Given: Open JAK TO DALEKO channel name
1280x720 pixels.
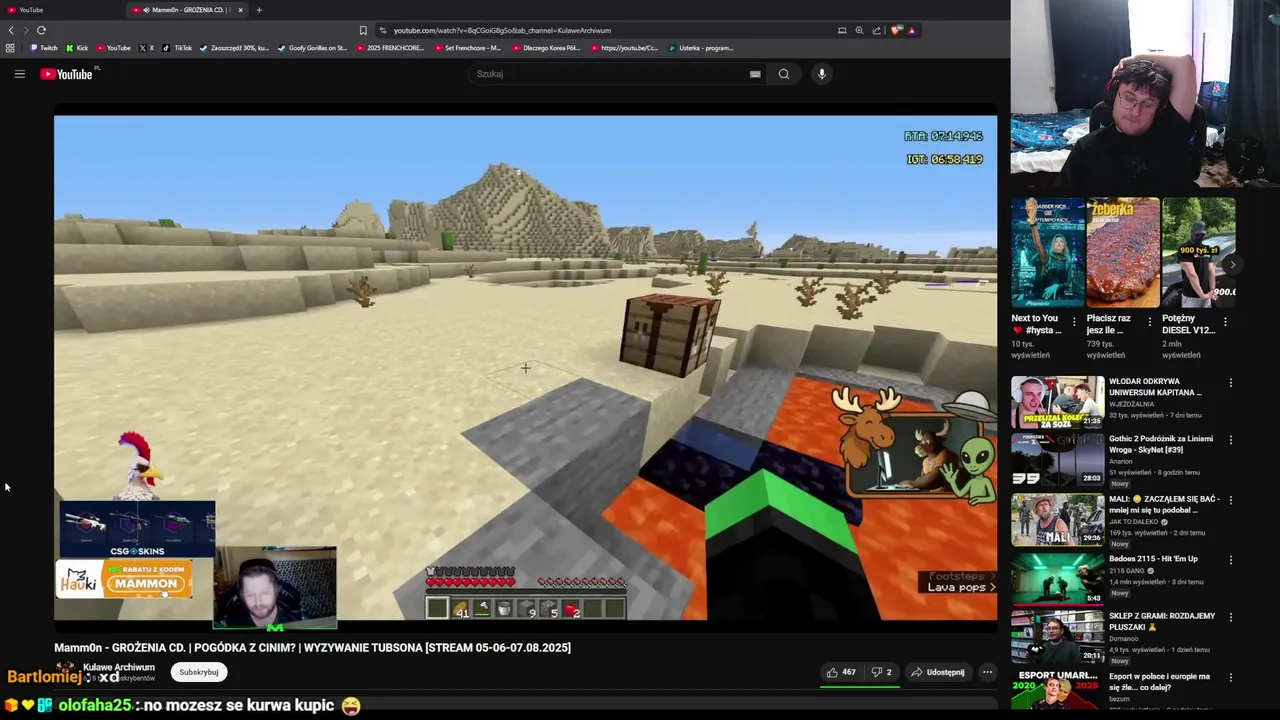Looking at the screenshot, I should pos(1135,521).
